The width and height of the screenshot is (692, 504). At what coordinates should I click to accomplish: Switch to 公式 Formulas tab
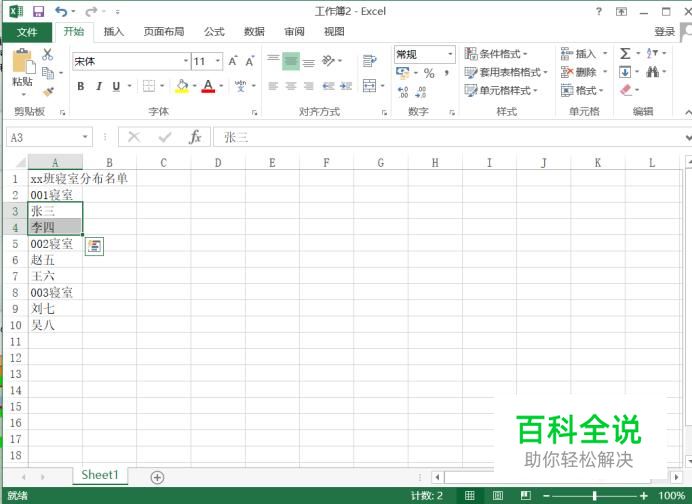[x=214, y=31]
